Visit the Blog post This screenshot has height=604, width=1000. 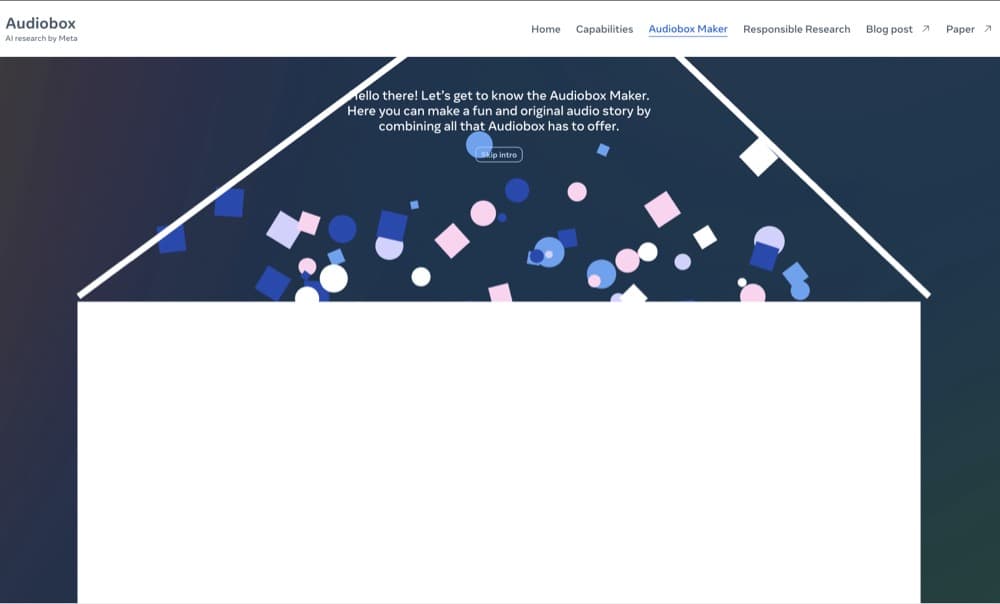(889, 29)
